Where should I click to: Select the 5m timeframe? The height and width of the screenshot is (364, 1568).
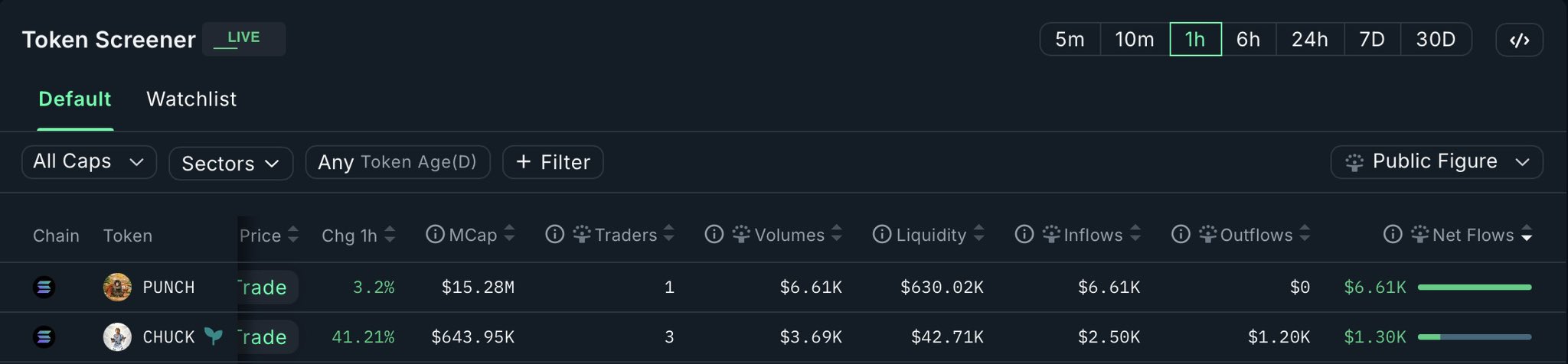[x=1070, y=40]
